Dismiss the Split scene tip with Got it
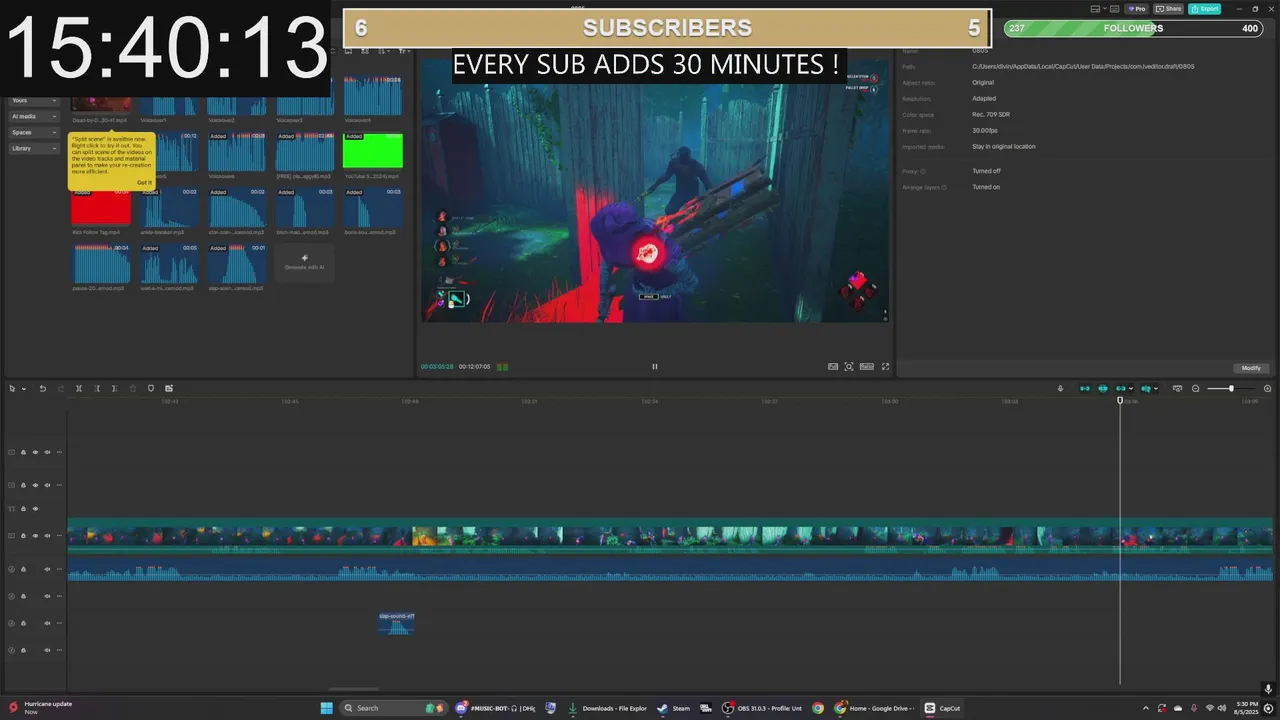The height and width of the screenshot is (720, 1280). (144, 182)
